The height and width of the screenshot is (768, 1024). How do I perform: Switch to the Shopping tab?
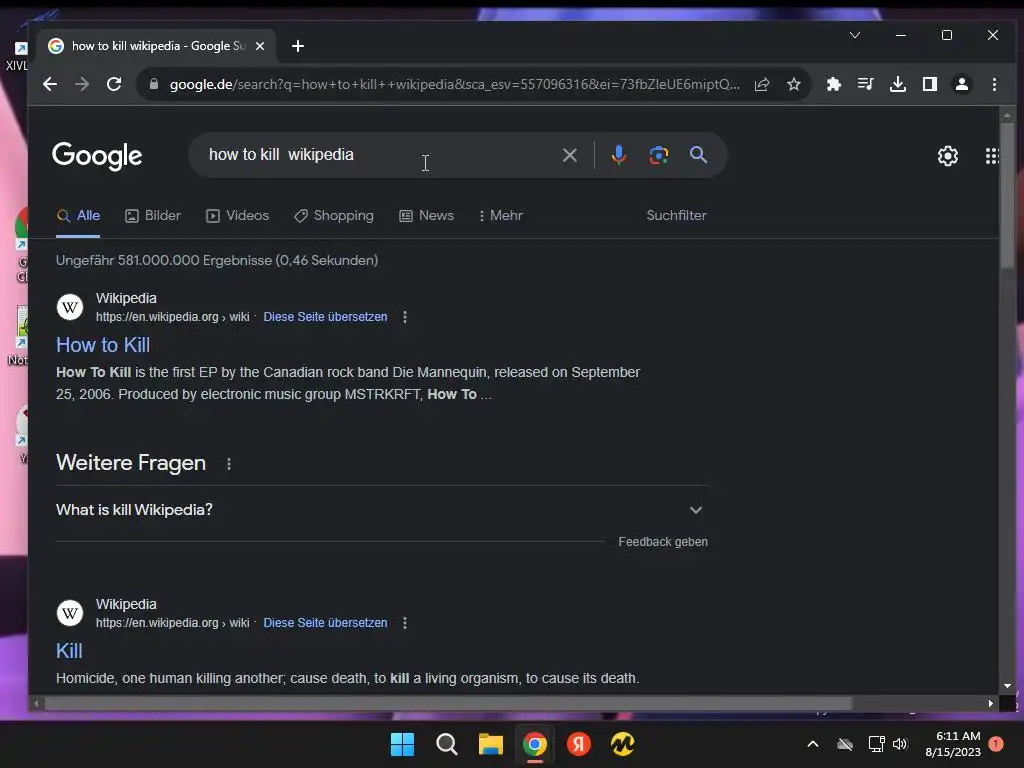pos(334,216)
